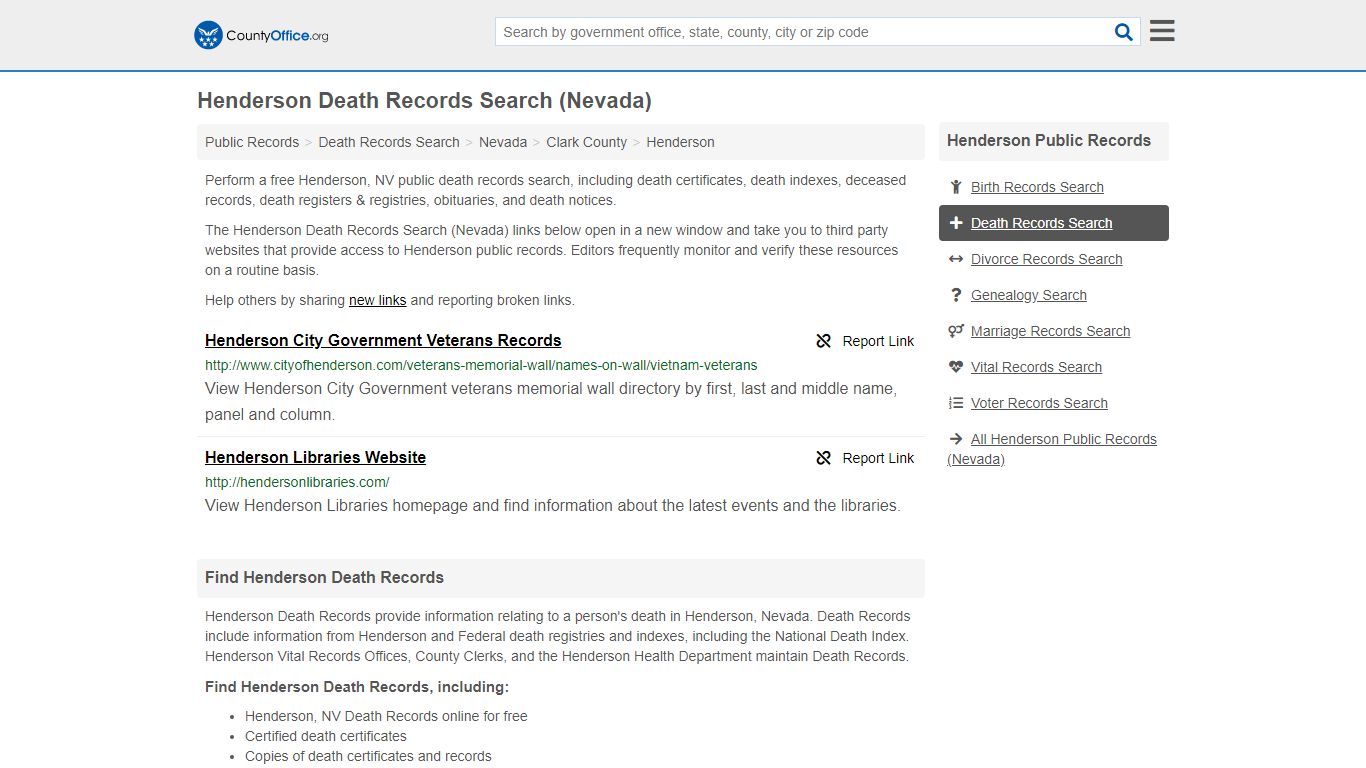
Task: Open the hamburger menu icon
Action: [x=1162, y=31]
